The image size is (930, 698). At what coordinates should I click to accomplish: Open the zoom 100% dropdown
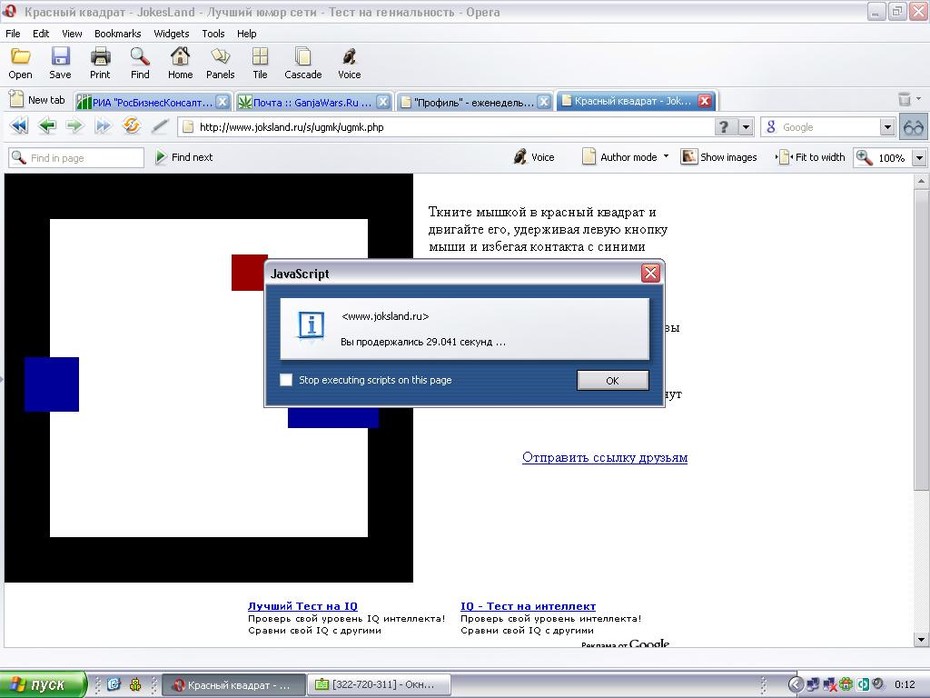click(919, 158)
